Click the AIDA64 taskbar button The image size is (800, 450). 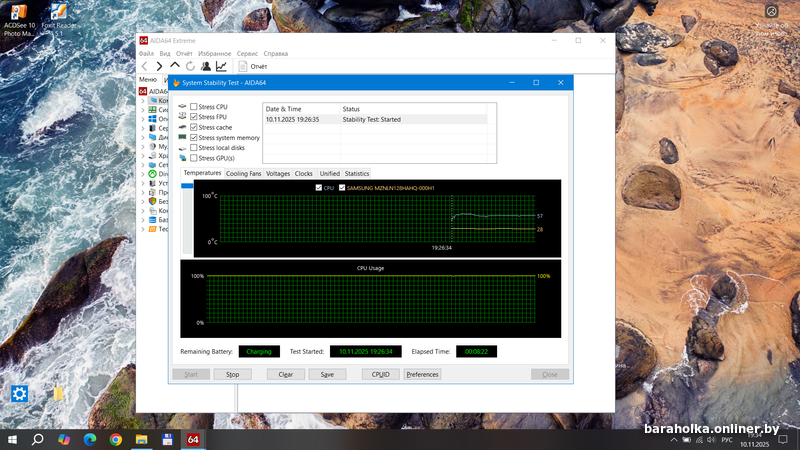coord(193,439)
